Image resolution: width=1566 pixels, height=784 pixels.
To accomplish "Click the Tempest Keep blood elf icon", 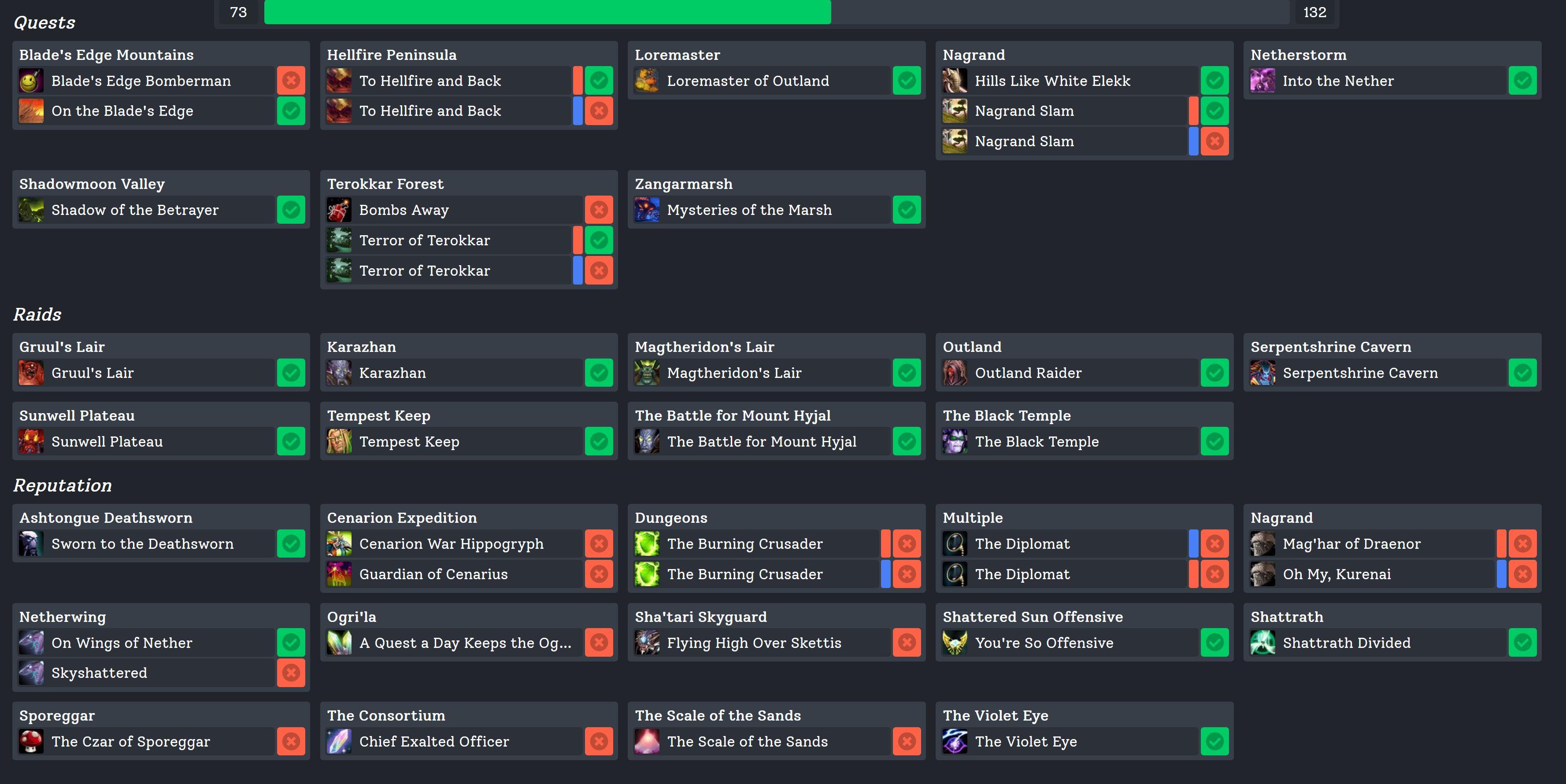I will click(x=339, y=442).
